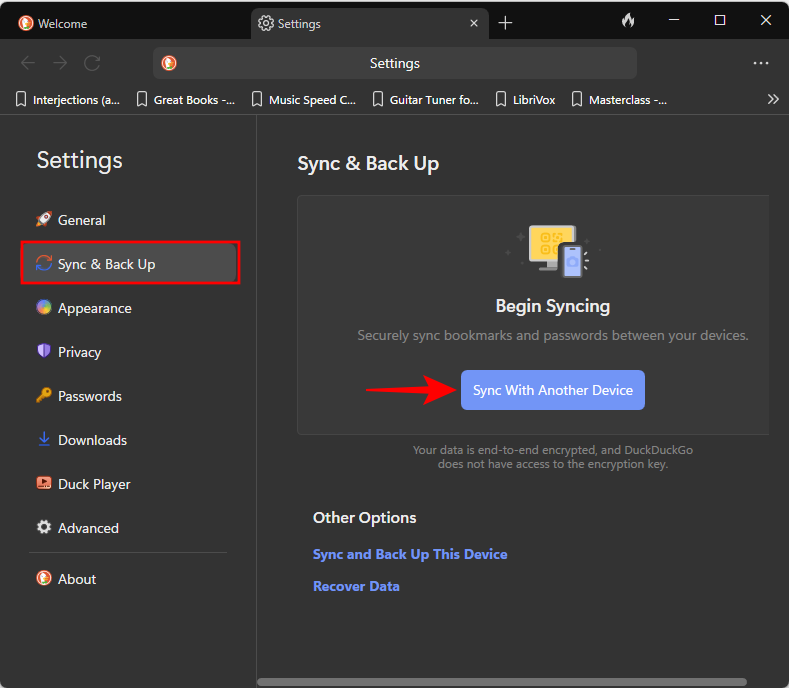Click the horizontal scrollbar at bottom

coord(502,682)
